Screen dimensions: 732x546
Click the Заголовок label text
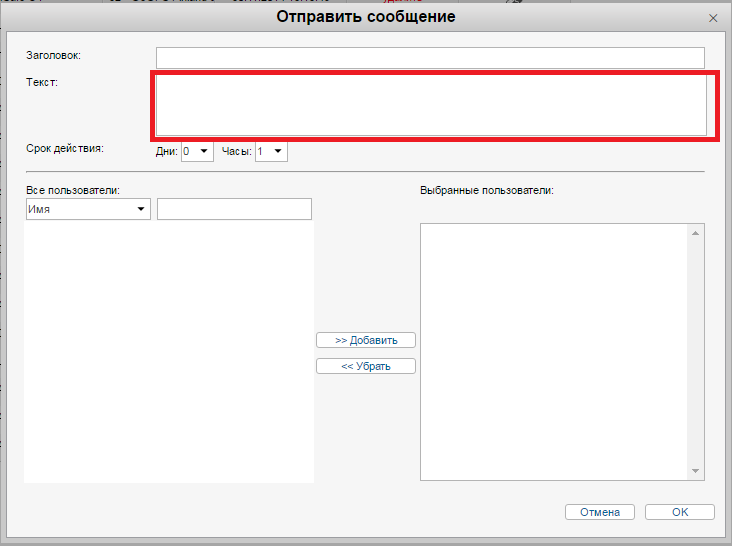coord(54,56)
